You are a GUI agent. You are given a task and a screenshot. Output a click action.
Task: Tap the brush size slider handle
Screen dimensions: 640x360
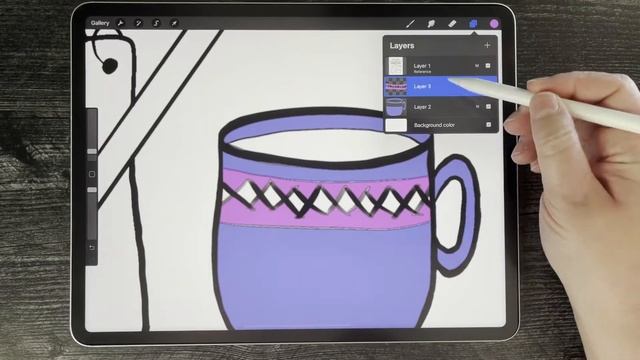pos(92,151)
